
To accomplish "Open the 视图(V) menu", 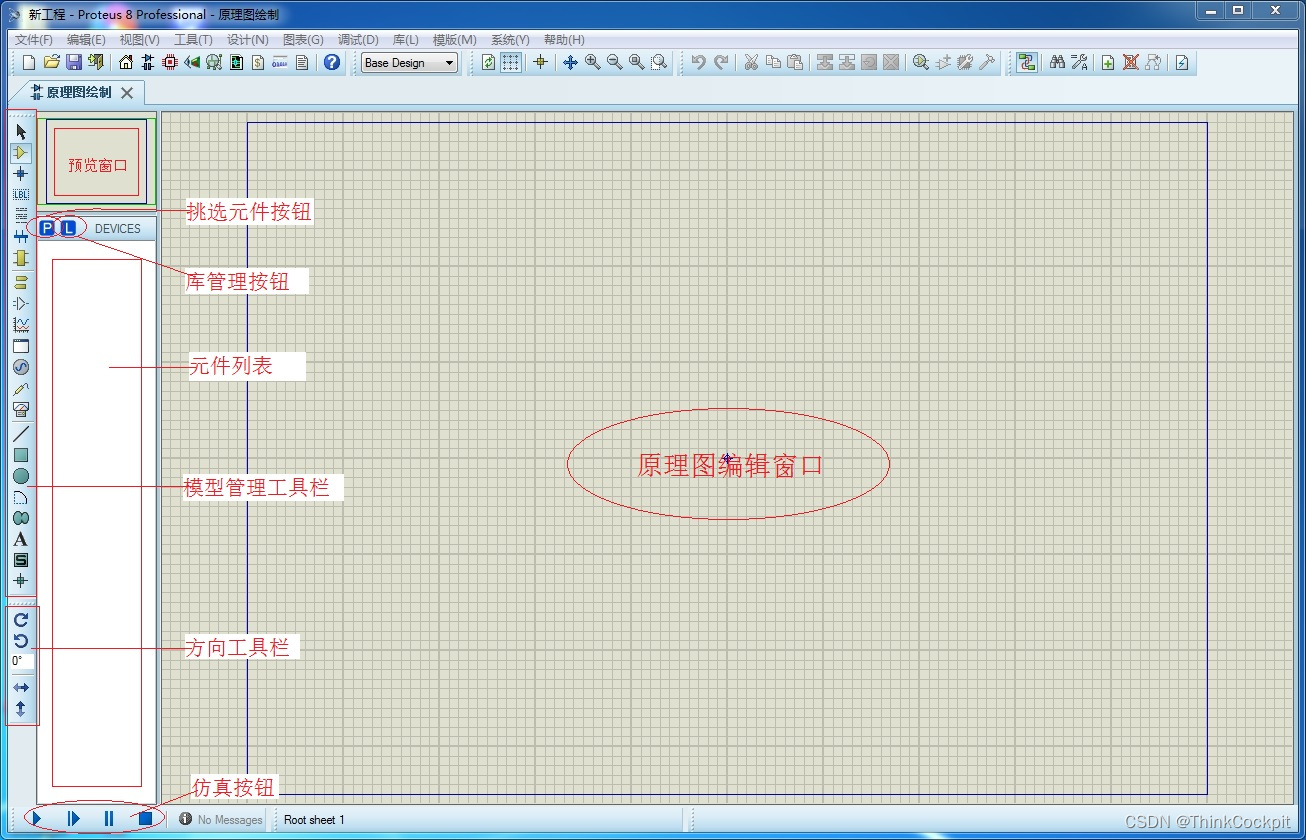I will pos(140,40).
